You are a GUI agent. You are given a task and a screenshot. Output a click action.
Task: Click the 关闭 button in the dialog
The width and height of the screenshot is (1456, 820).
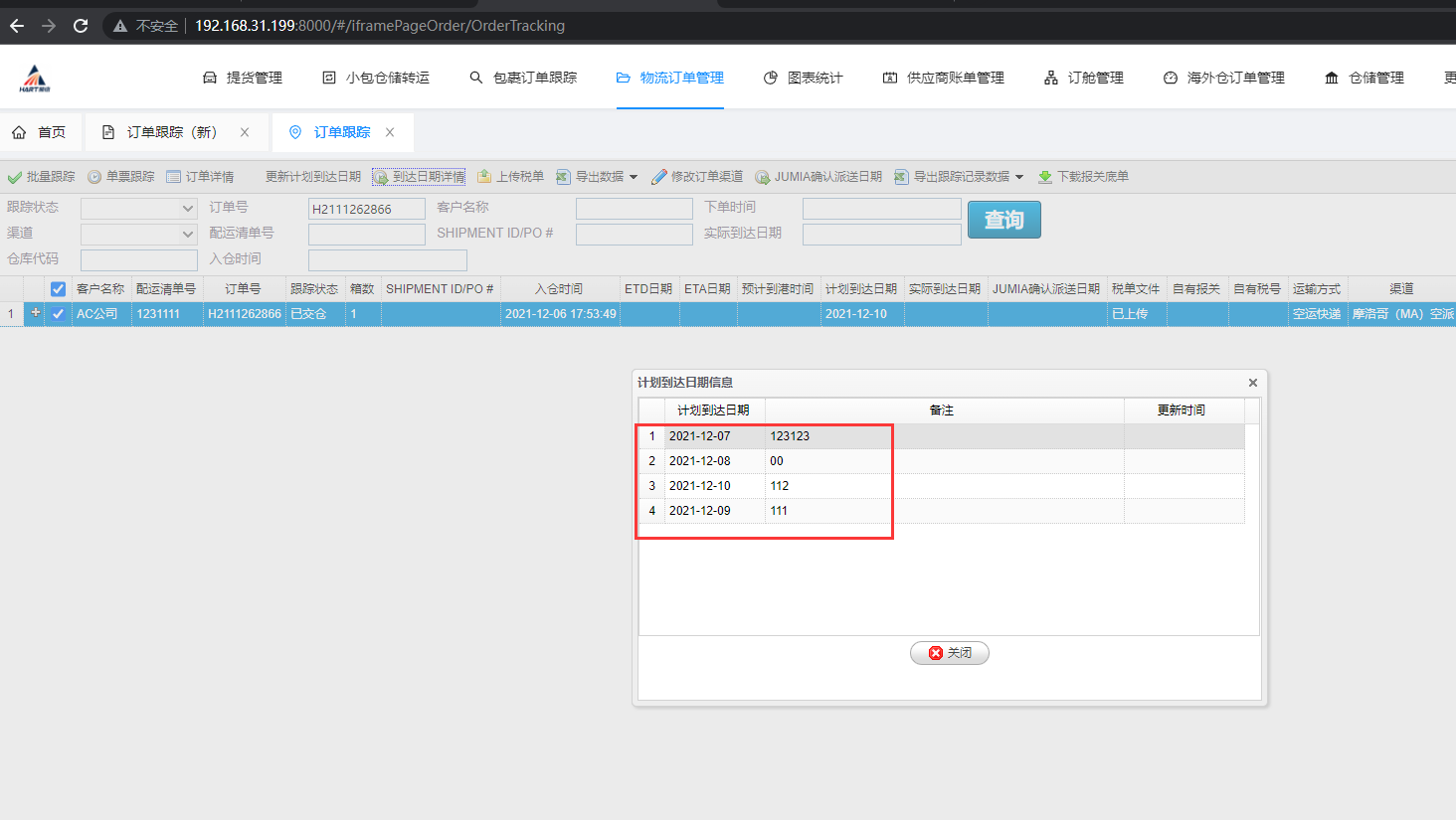click(949, 653)
